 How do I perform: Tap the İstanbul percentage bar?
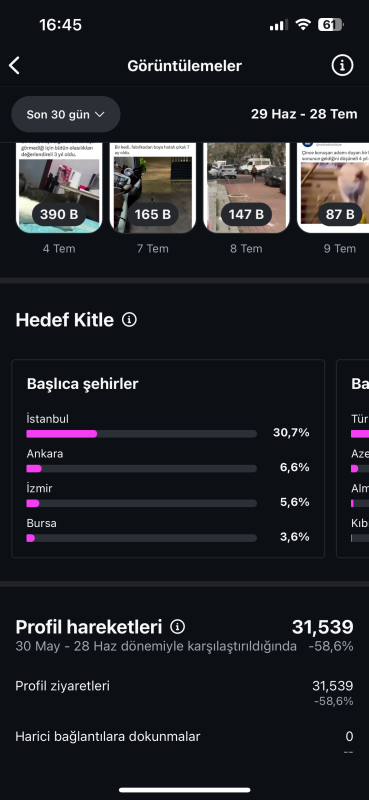tap(141, 434)
